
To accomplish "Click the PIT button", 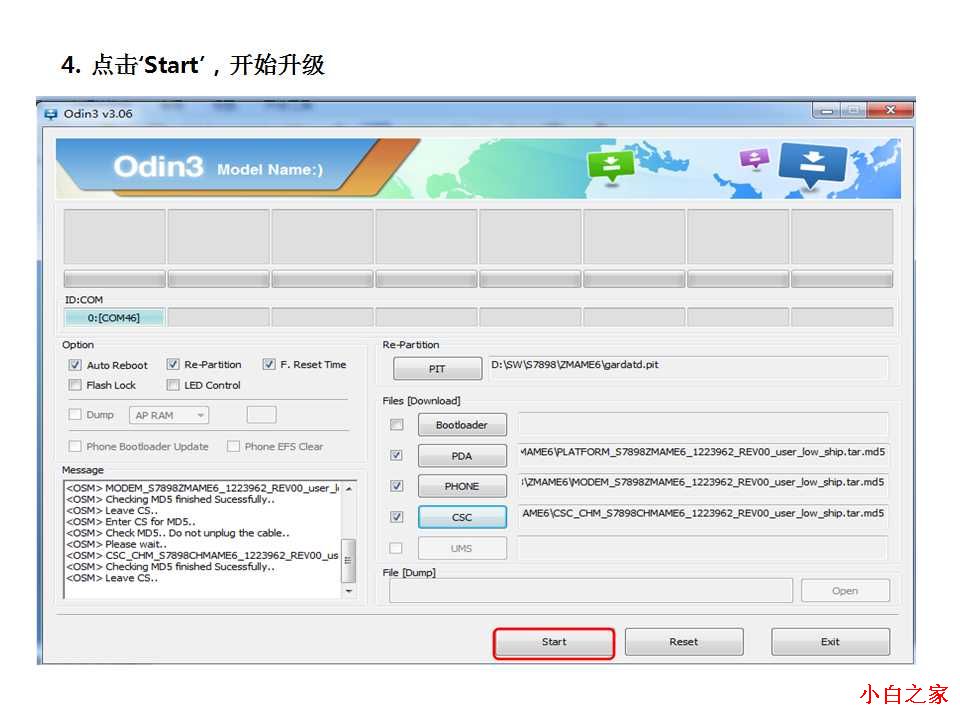I will (437, 369).
